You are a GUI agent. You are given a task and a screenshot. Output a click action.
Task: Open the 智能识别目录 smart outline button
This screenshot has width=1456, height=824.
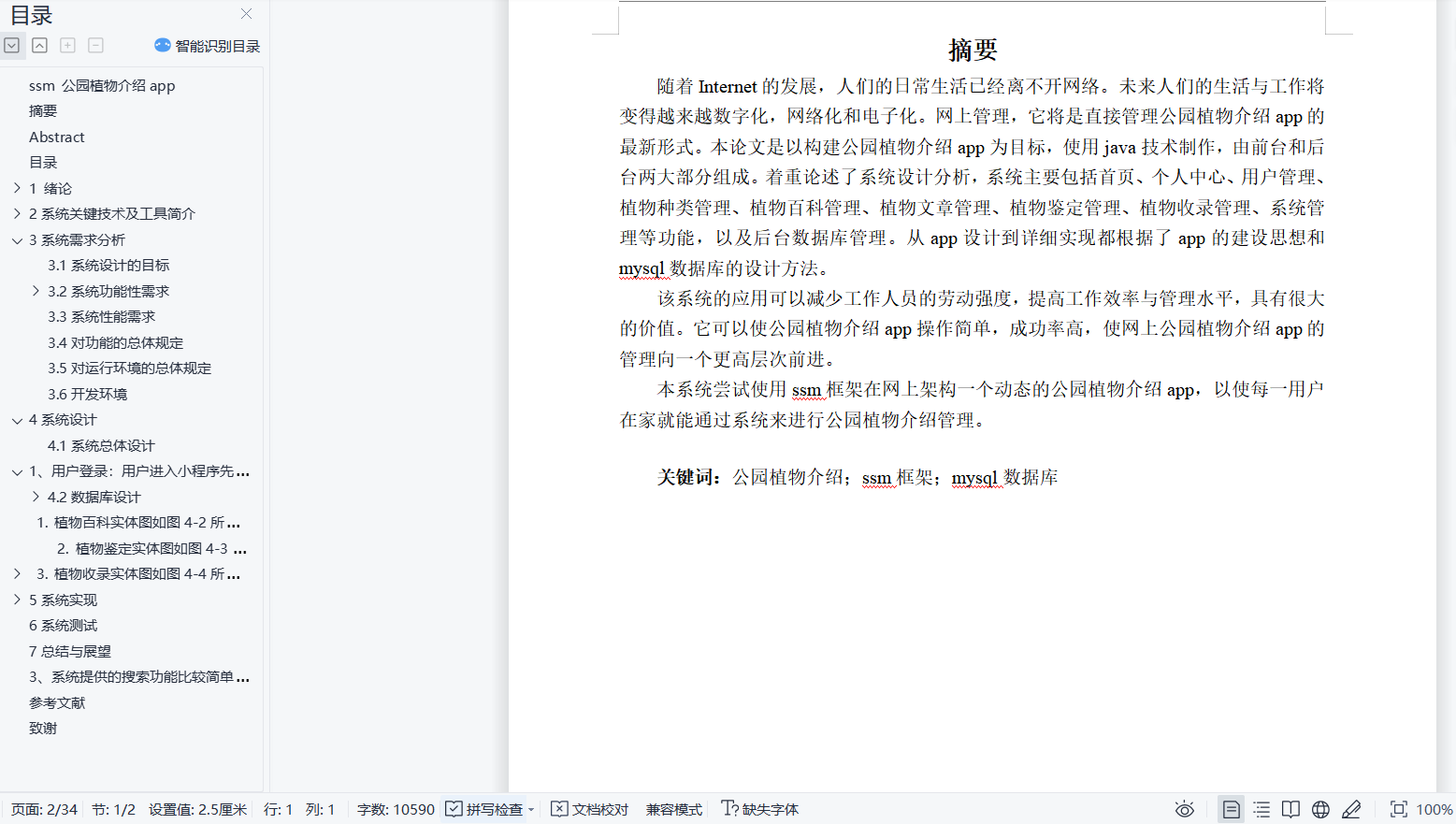click(x=208, y=46)
